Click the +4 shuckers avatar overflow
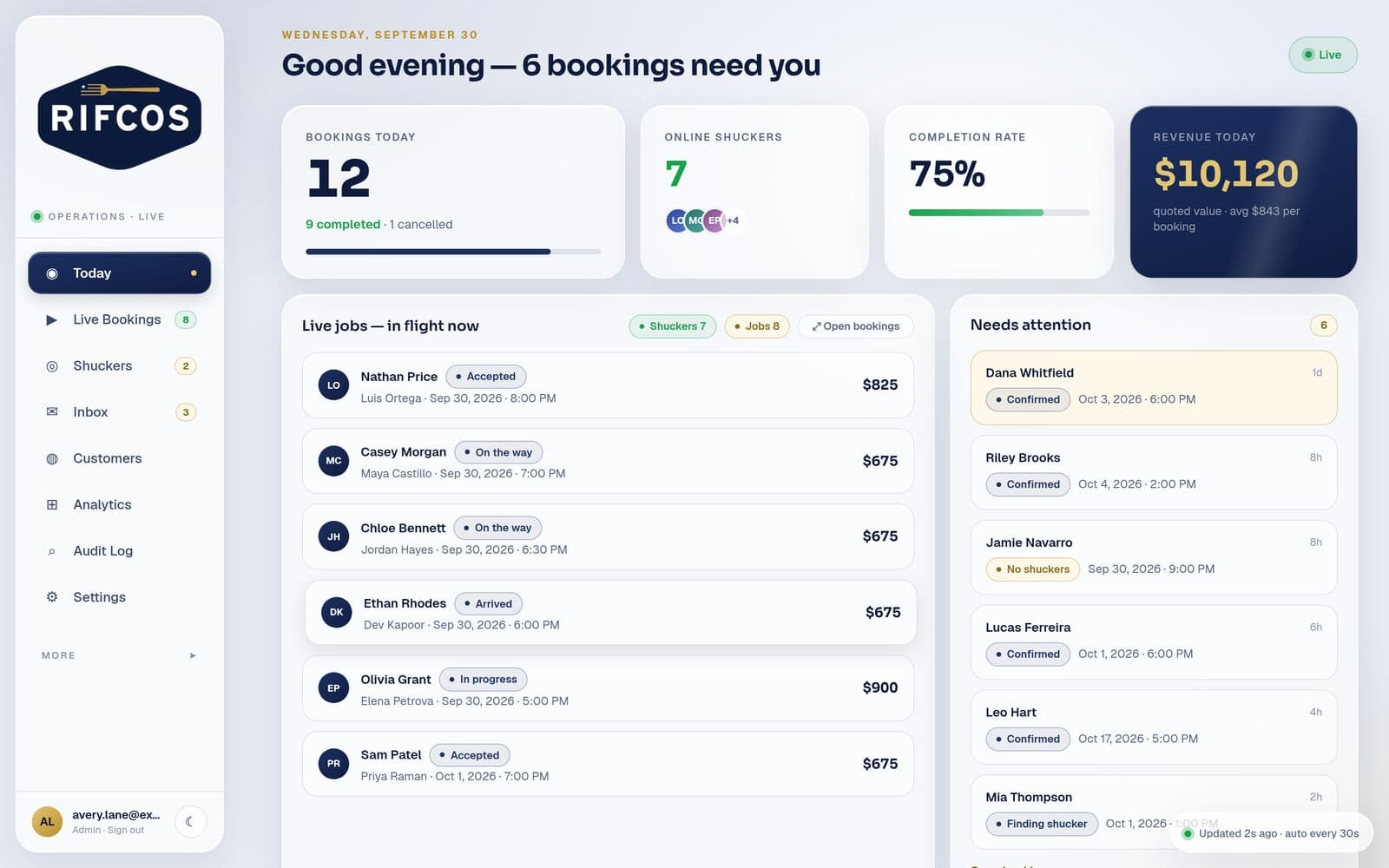The image size is (1389, 868). [x=733, y=220]
